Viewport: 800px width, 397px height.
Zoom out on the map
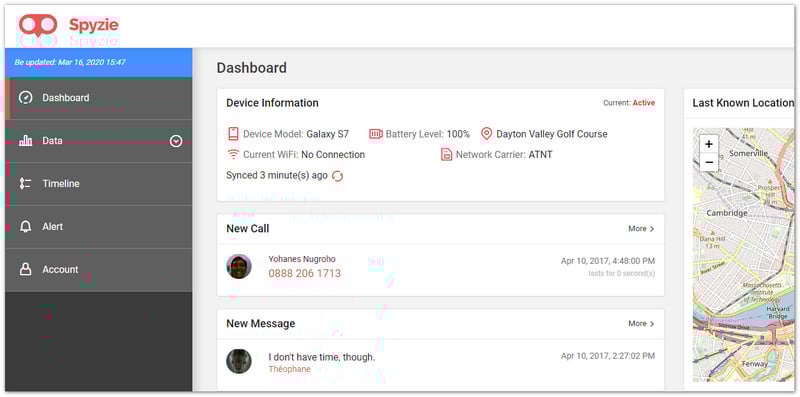pyautogui.click(x=709, y=162)
